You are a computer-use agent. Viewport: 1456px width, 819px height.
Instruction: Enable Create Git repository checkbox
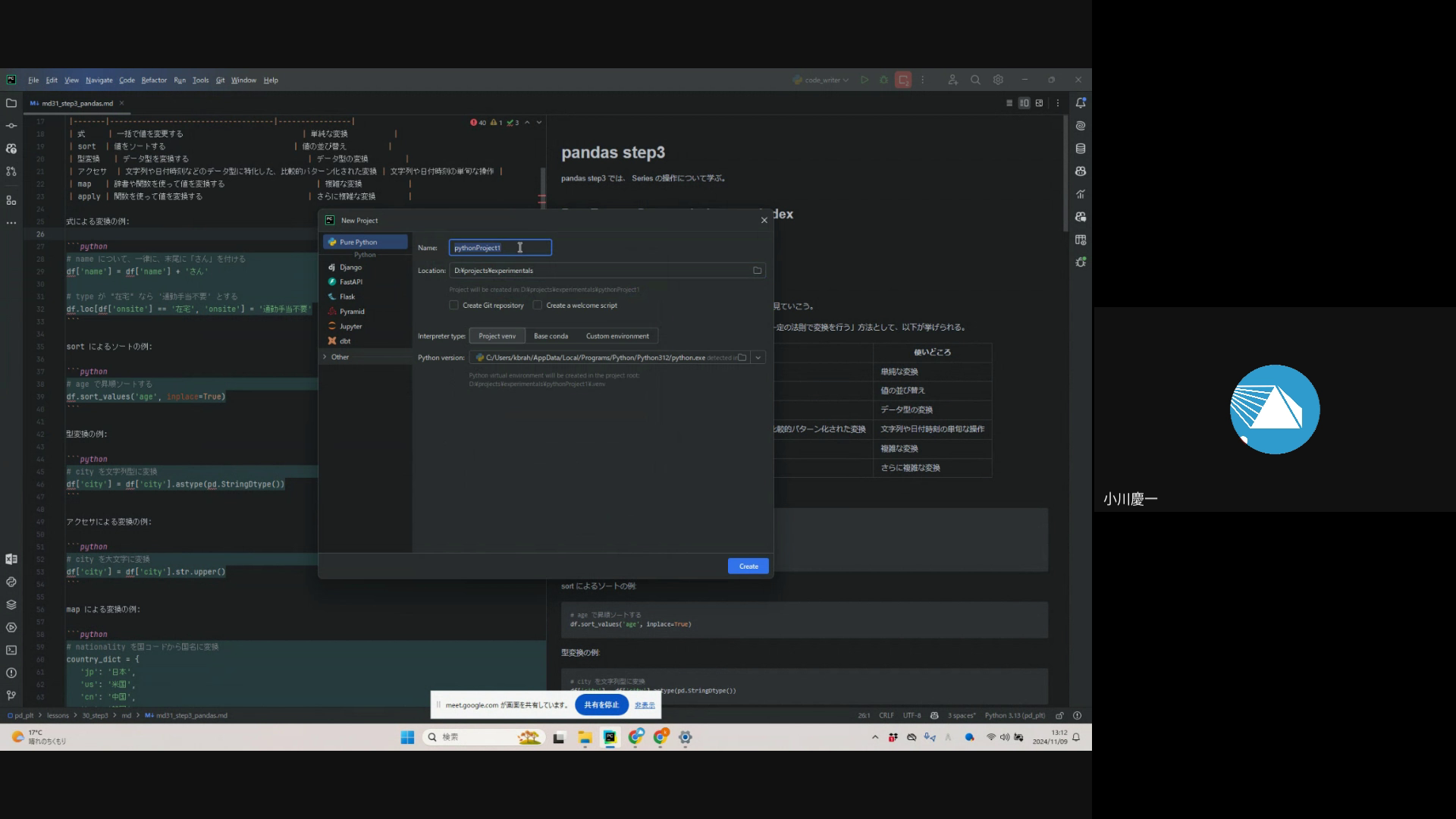pos(453,306)
